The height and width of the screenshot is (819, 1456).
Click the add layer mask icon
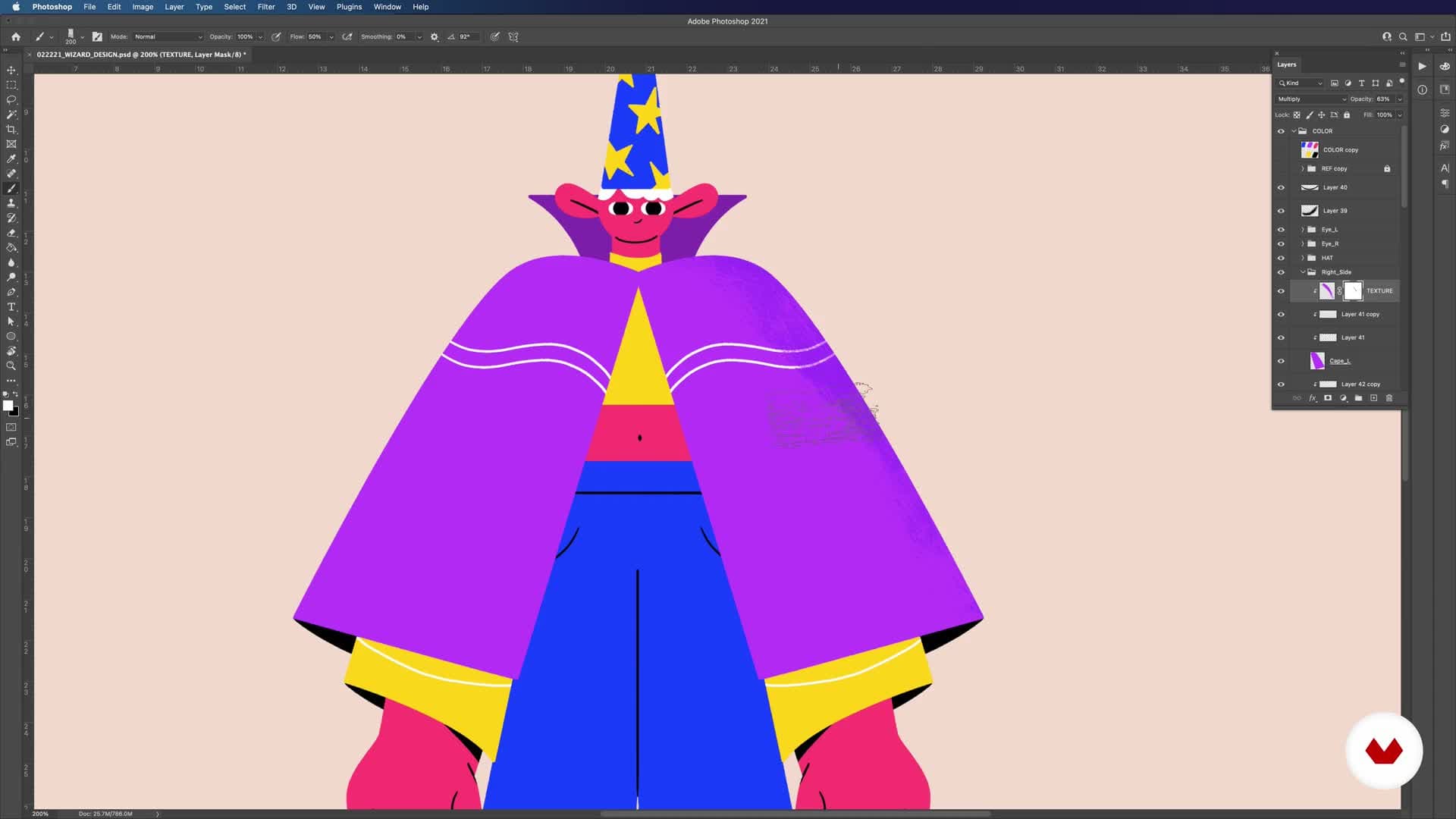point(1328,398)
